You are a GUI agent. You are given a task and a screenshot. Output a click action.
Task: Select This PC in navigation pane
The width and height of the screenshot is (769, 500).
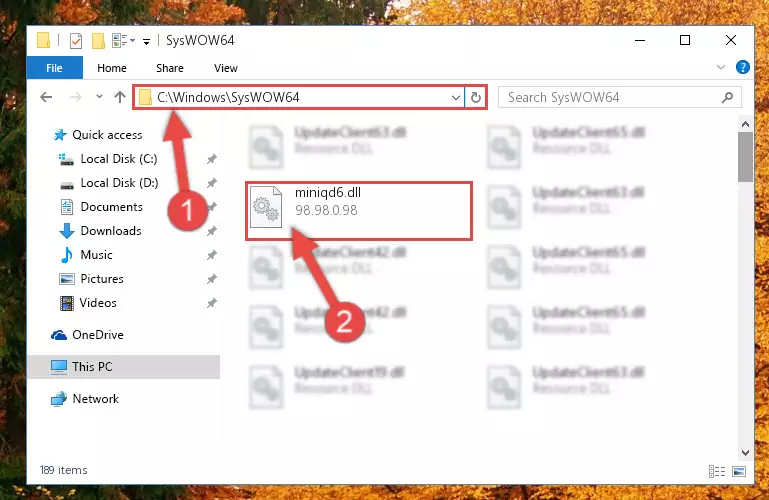[124, 367]
